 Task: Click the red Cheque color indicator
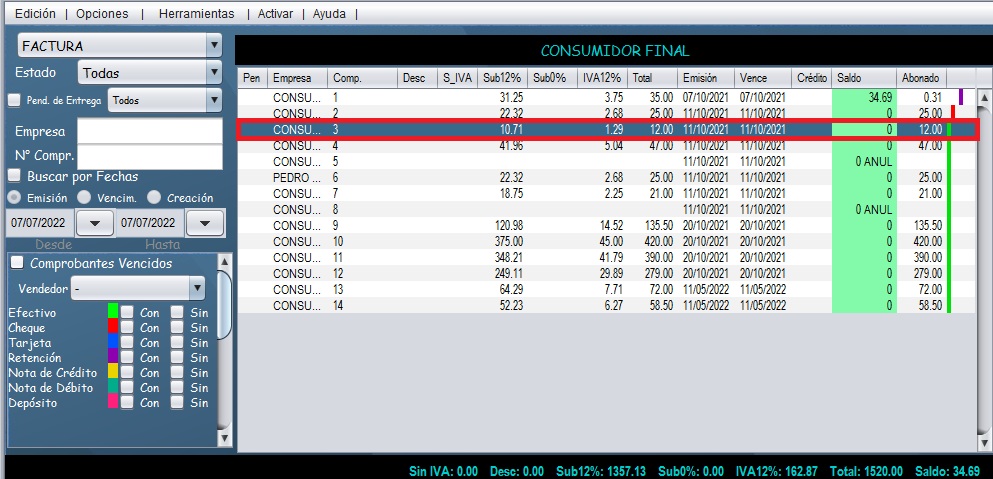coord(113,327)
